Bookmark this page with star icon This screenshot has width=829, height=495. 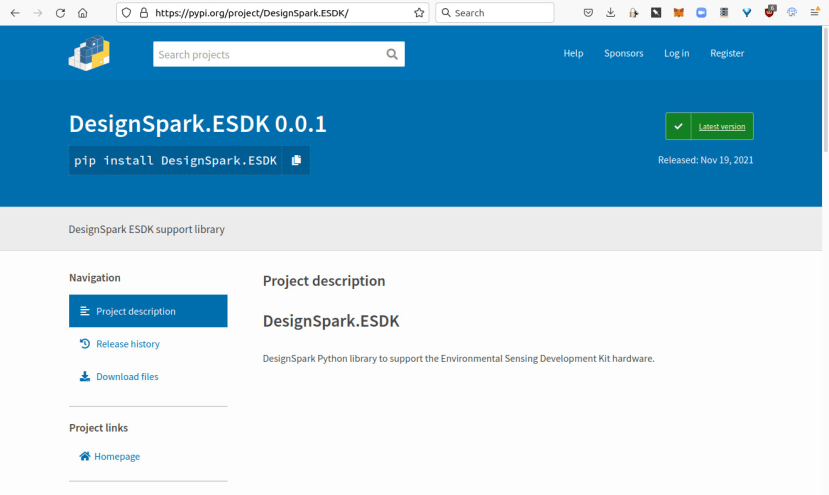point(419,13)
